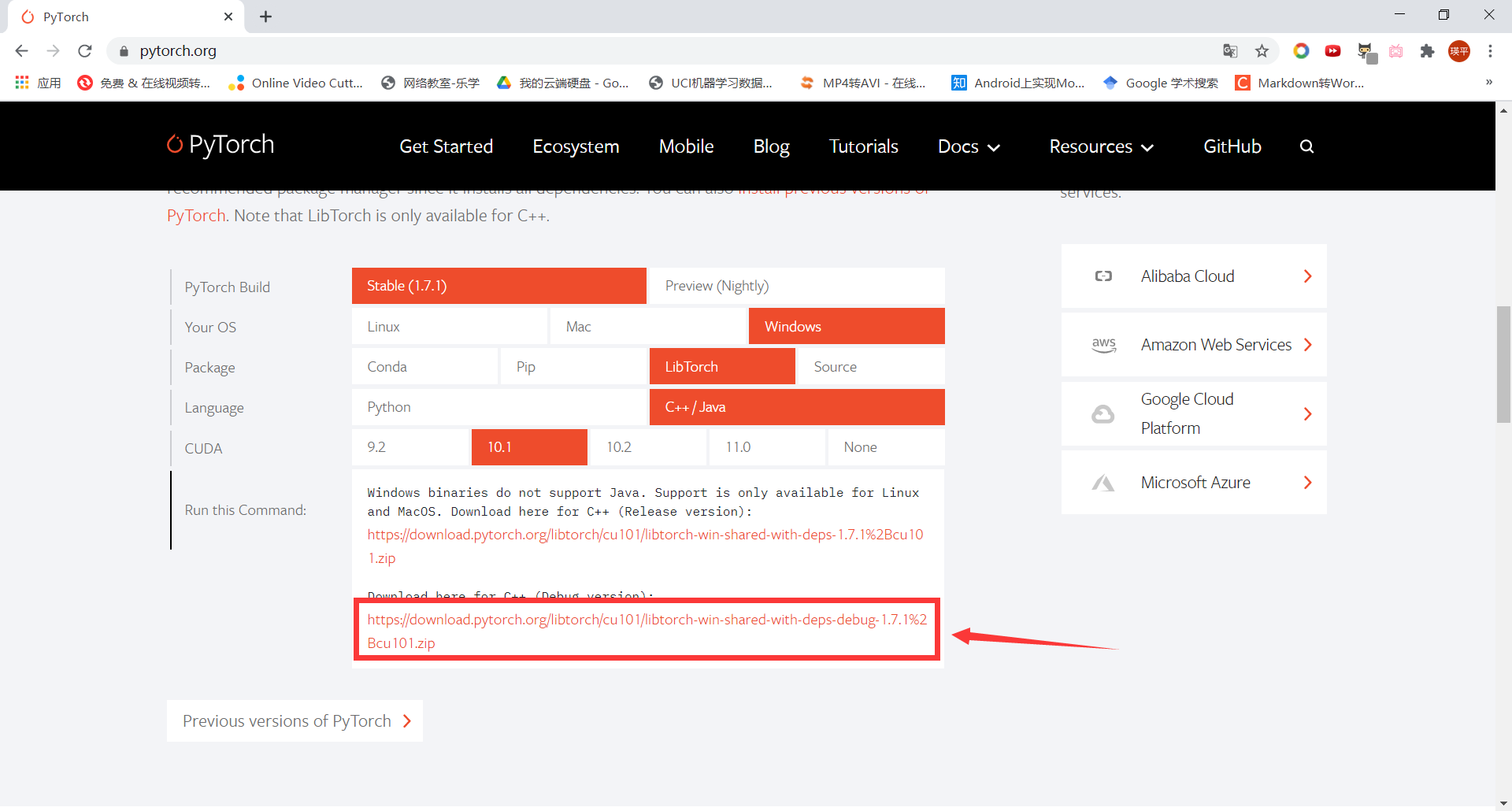The image size is (1512, 811).
Task: Choose Windows as your OS
Action: (x=847, y=327)
